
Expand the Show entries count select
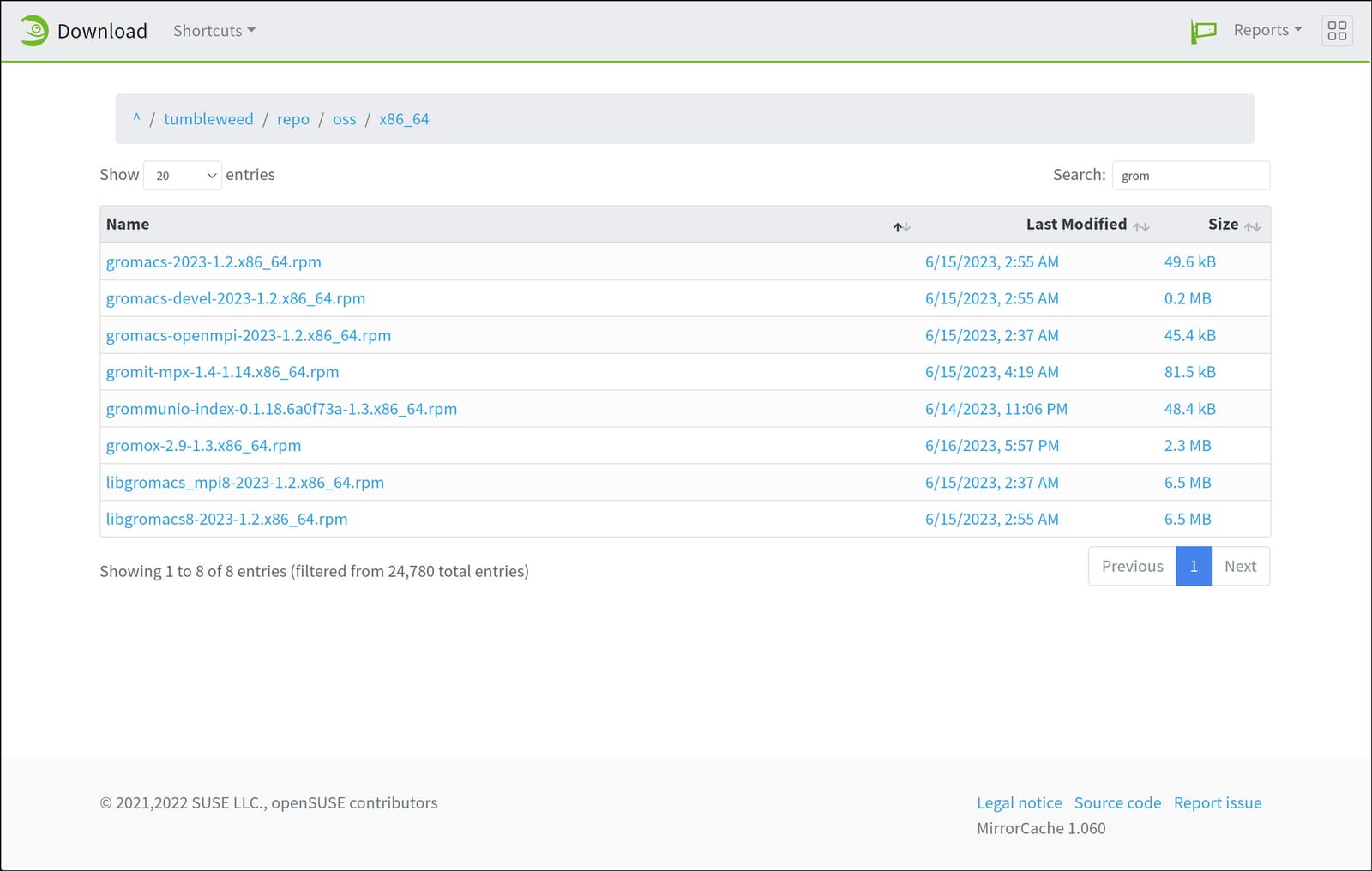coord(183,175)
